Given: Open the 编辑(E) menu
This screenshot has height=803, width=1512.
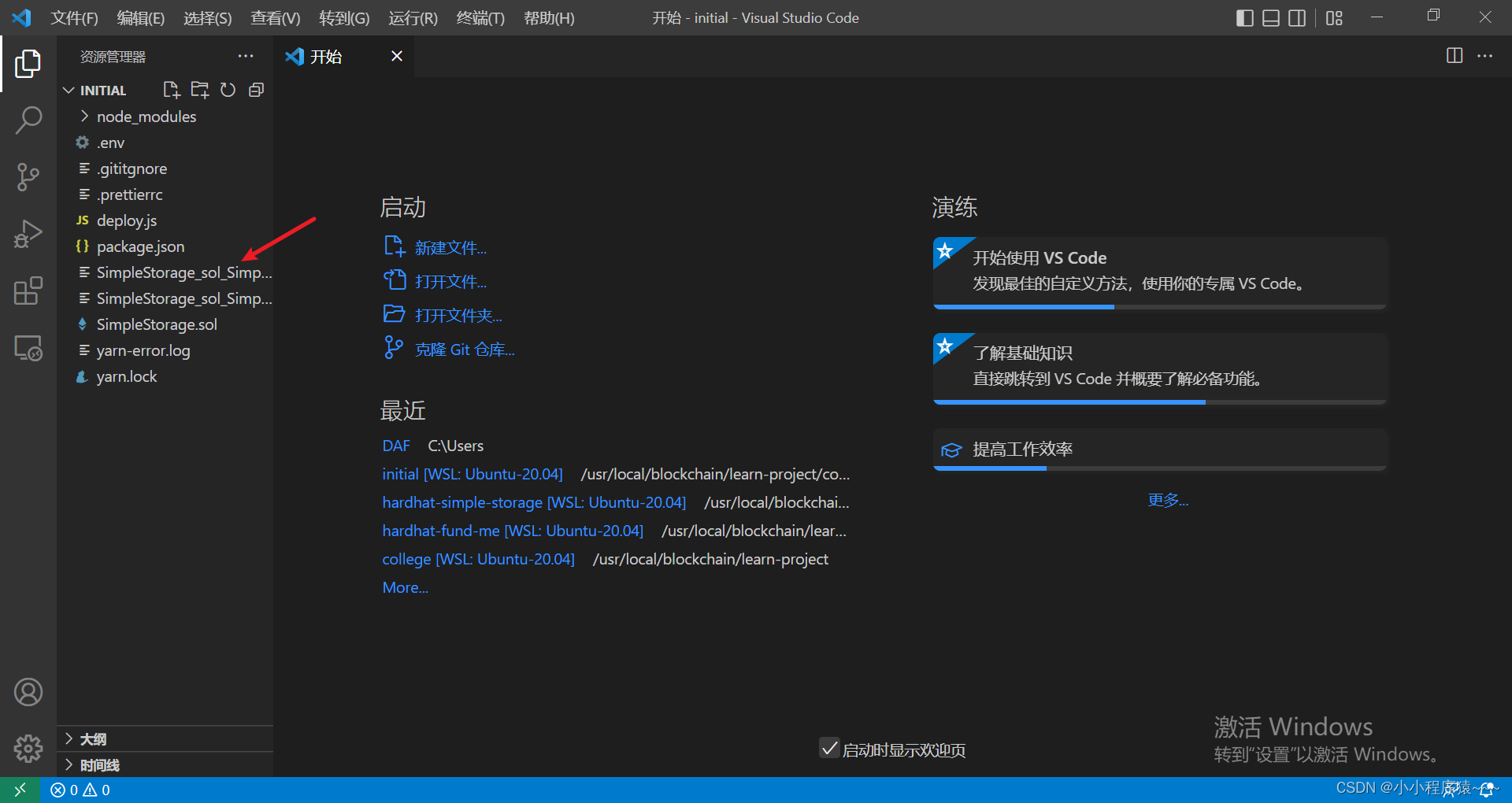Looking at the screenshot, I should 141,17.
